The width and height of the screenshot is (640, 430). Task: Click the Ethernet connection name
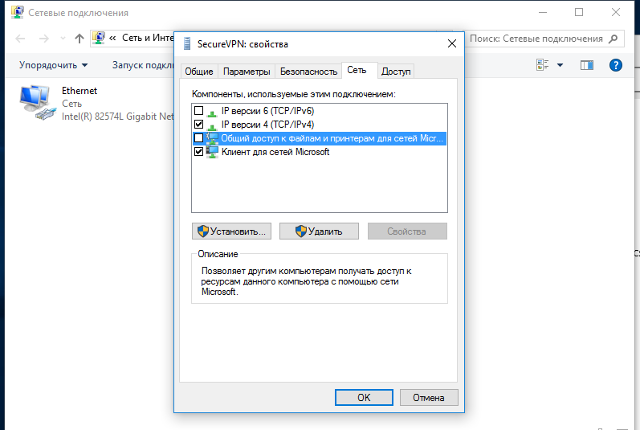(79, 91)
